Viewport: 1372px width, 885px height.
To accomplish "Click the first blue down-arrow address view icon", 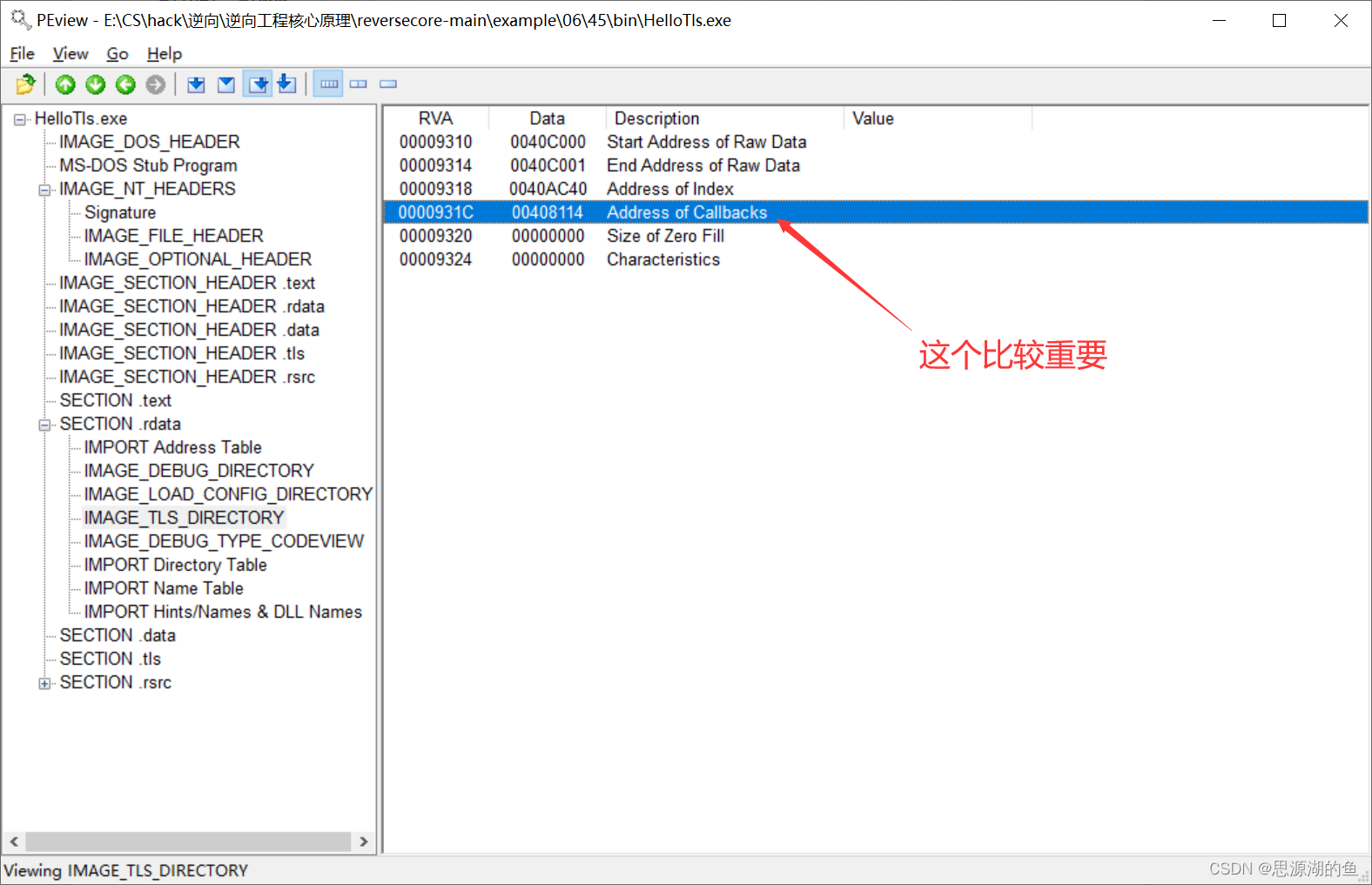I will pyautogui.click(x=196, y=84).
